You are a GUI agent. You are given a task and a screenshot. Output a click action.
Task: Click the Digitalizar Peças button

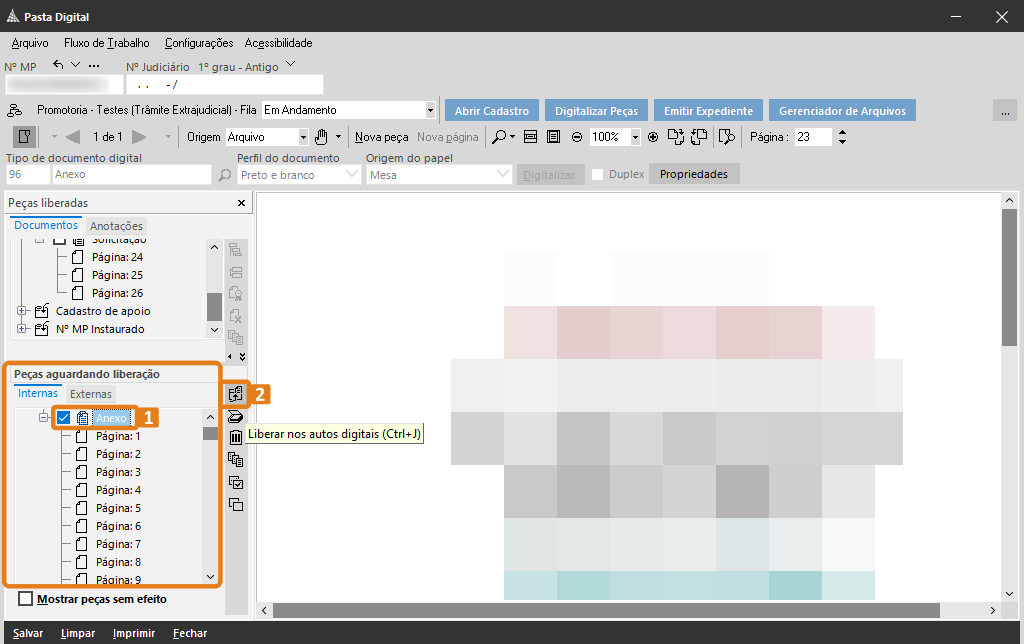pyautogui.click(x=596, y=110)
